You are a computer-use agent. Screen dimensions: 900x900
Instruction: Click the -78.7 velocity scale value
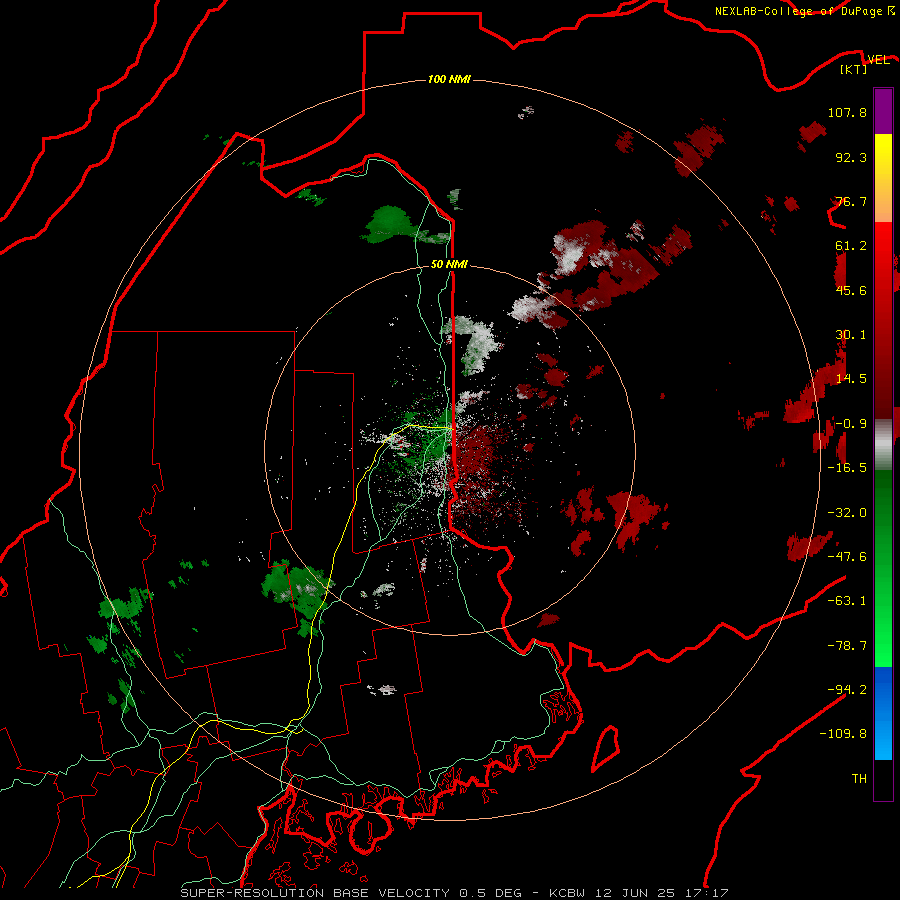pos(847,646)
